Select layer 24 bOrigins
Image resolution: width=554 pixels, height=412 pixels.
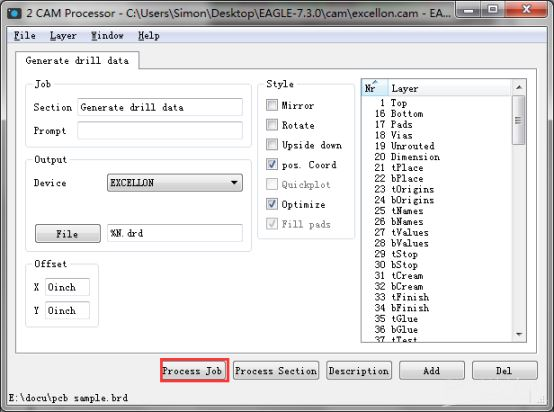tap(437, 200)
